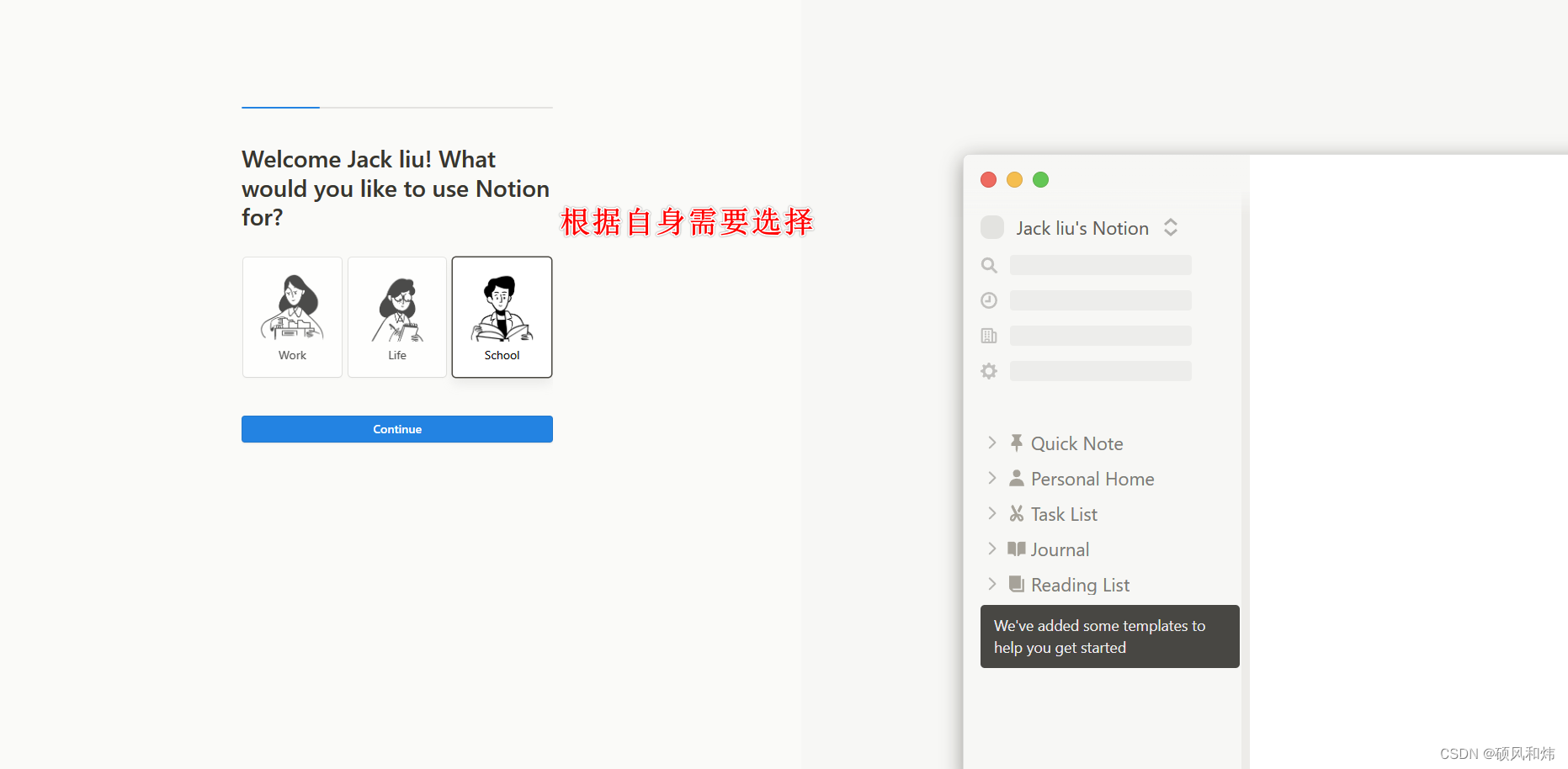Select the School option card
Image resolution: width=1568 pixels, height=769 pixels.
point(502,317)
